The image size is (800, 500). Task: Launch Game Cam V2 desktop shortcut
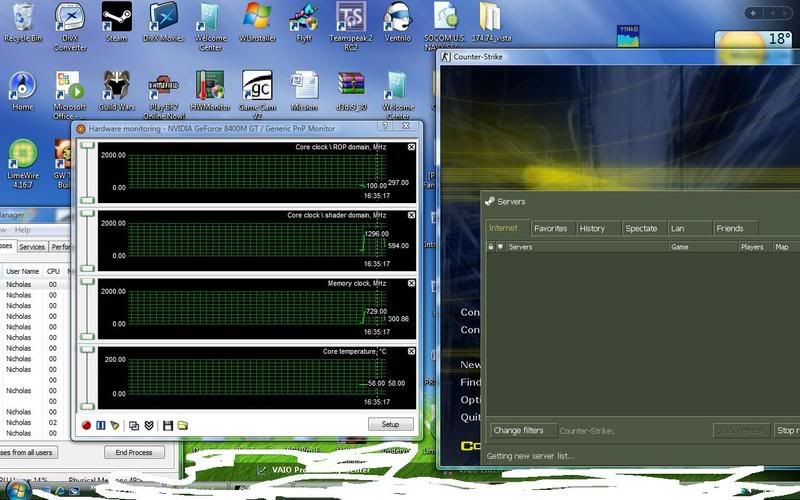point(257,95)
